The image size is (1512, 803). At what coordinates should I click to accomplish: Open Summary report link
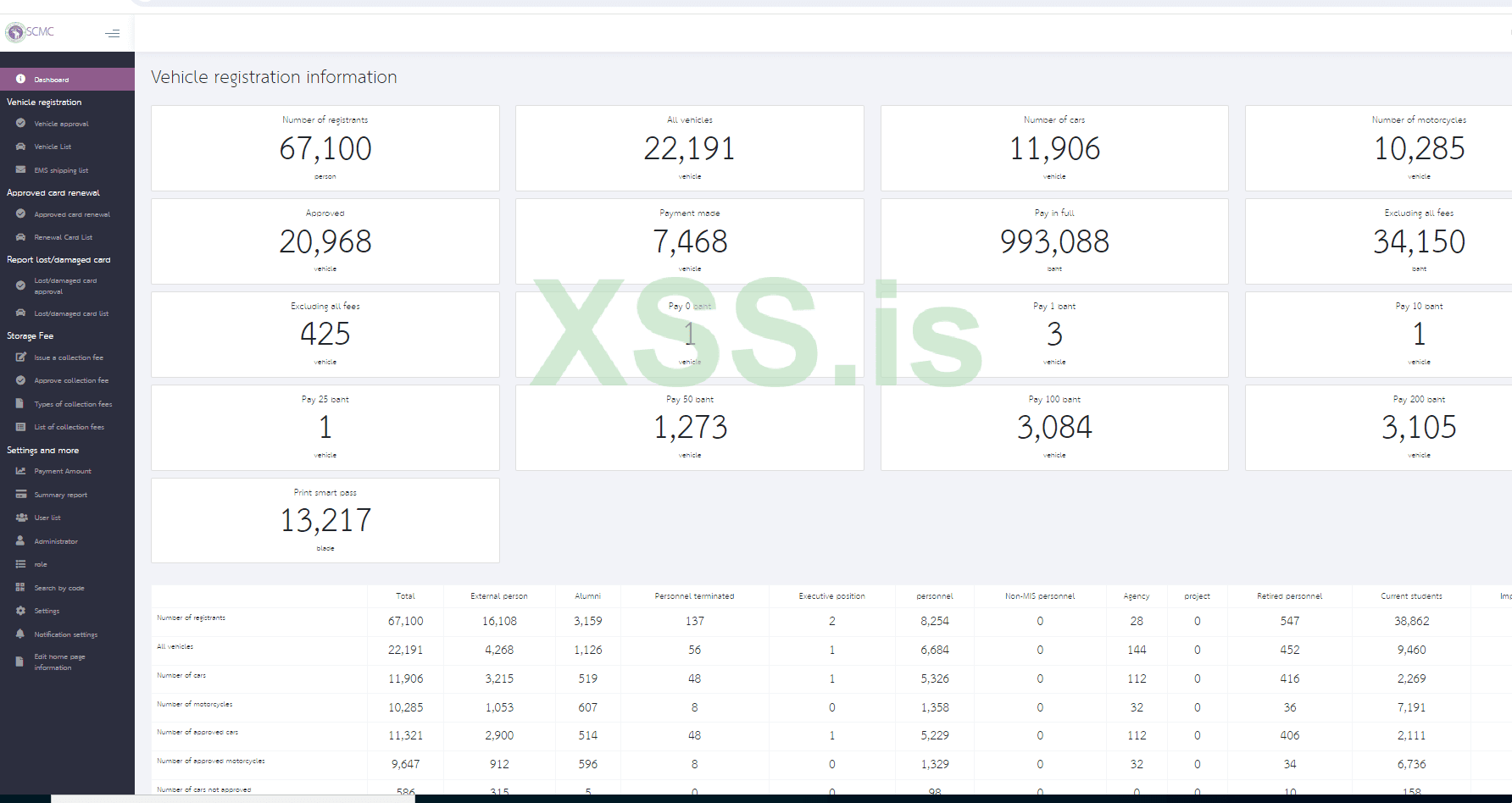tap(60, 495)
